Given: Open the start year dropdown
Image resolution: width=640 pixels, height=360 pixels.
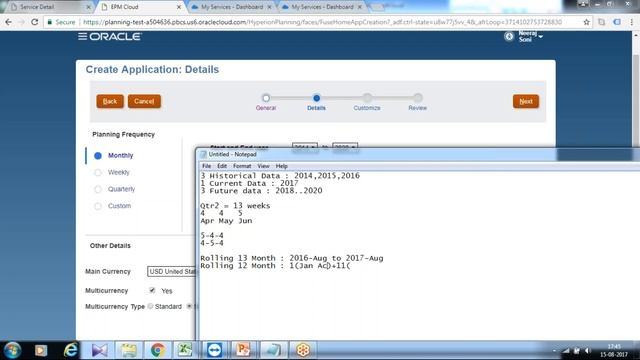Looking at the screenshot, I should tap(304, 146).
